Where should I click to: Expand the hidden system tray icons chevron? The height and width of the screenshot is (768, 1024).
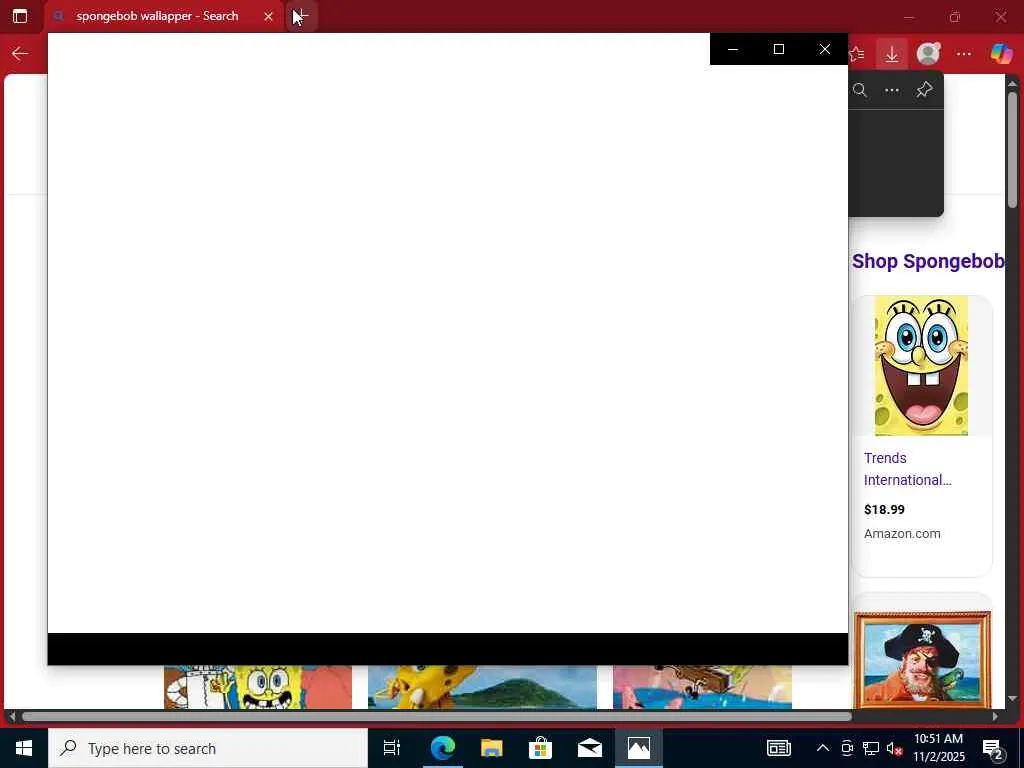click(x=823, y=748)
